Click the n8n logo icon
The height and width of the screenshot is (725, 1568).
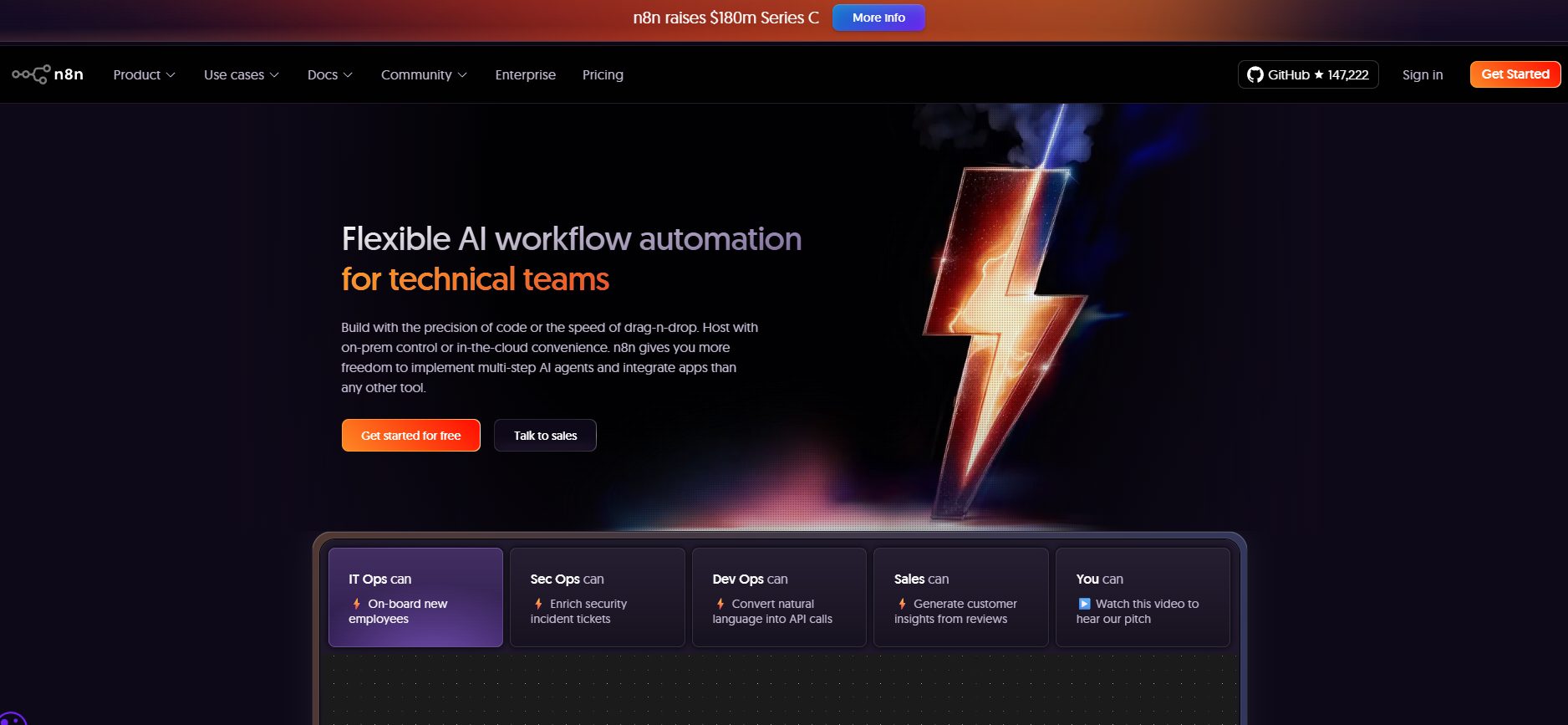click(x=31, y=74)
